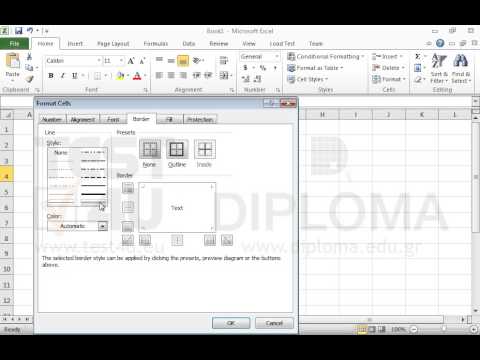Toggle the diagonal up border button
The height and width of the screenshot is (360, 480).
(x=128, y=240)
